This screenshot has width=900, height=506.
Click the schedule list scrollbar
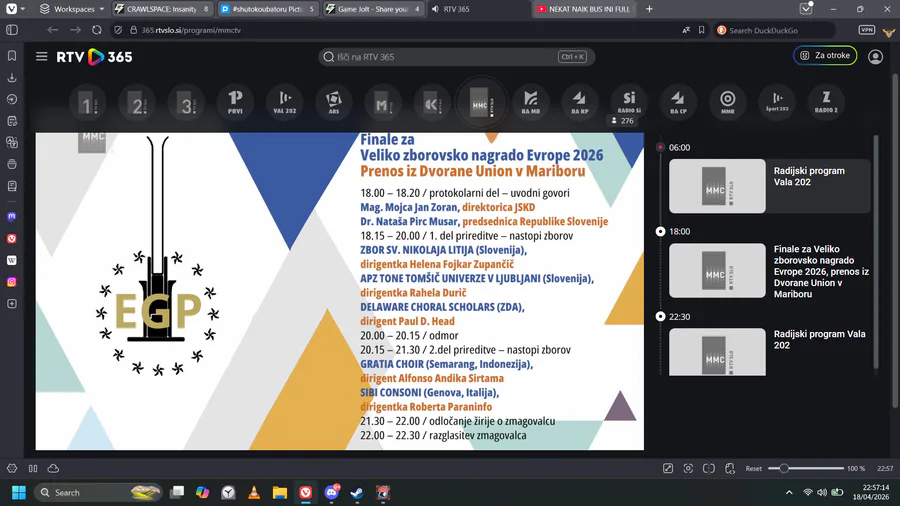[876, 252]
